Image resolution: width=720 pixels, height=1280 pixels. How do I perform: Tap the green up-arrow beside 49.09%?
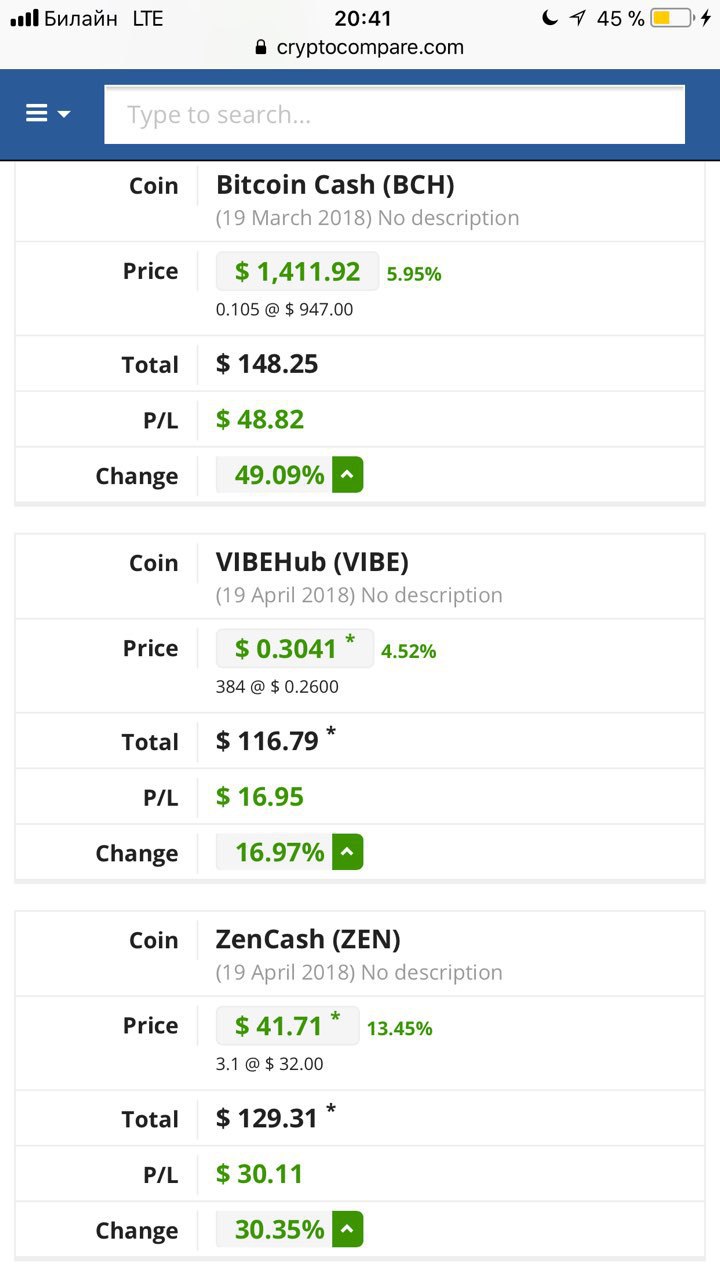[x=347, y=475]
